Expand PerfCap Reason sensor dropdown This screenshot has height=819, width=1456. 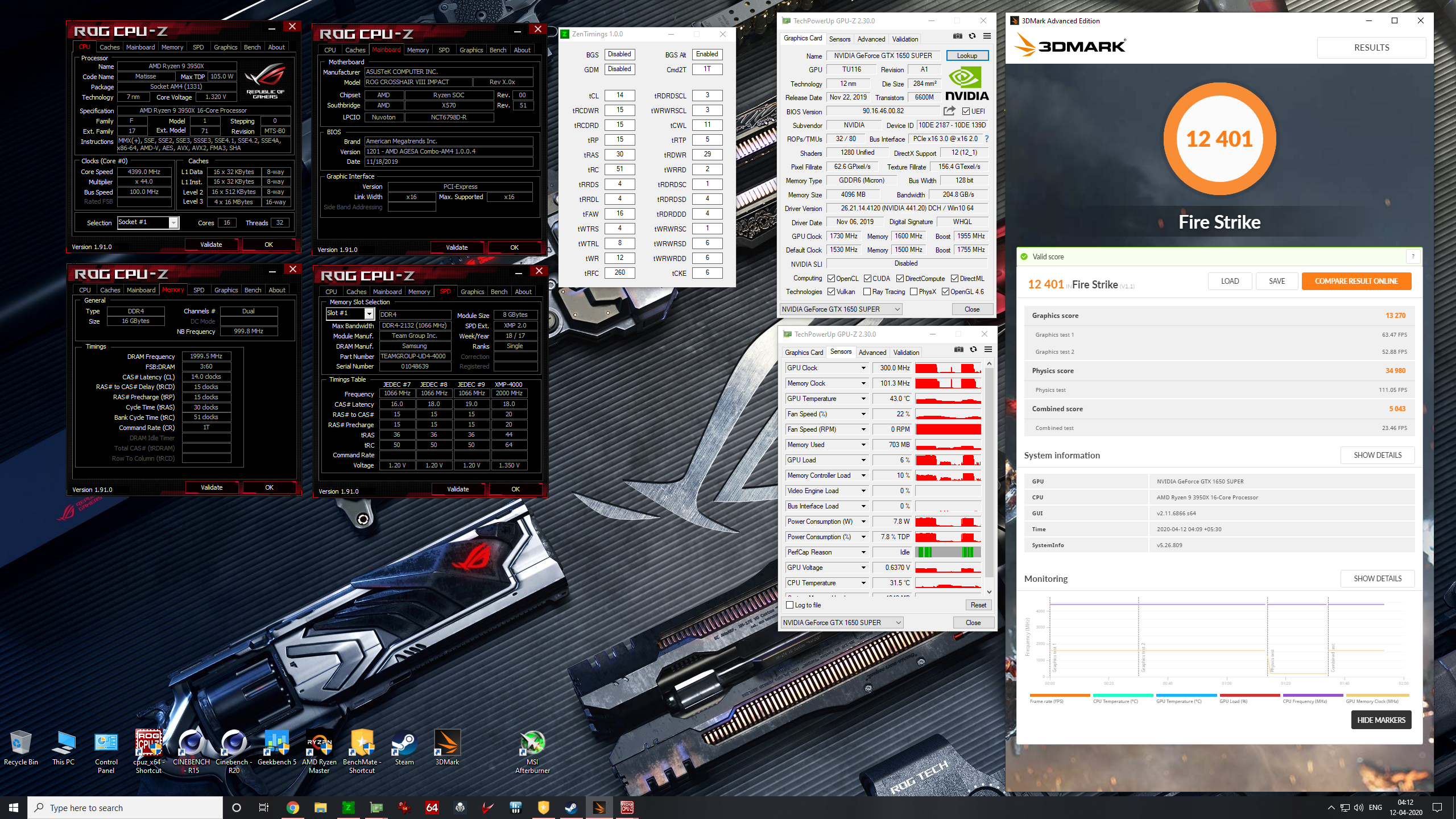[x=863, y=553]
